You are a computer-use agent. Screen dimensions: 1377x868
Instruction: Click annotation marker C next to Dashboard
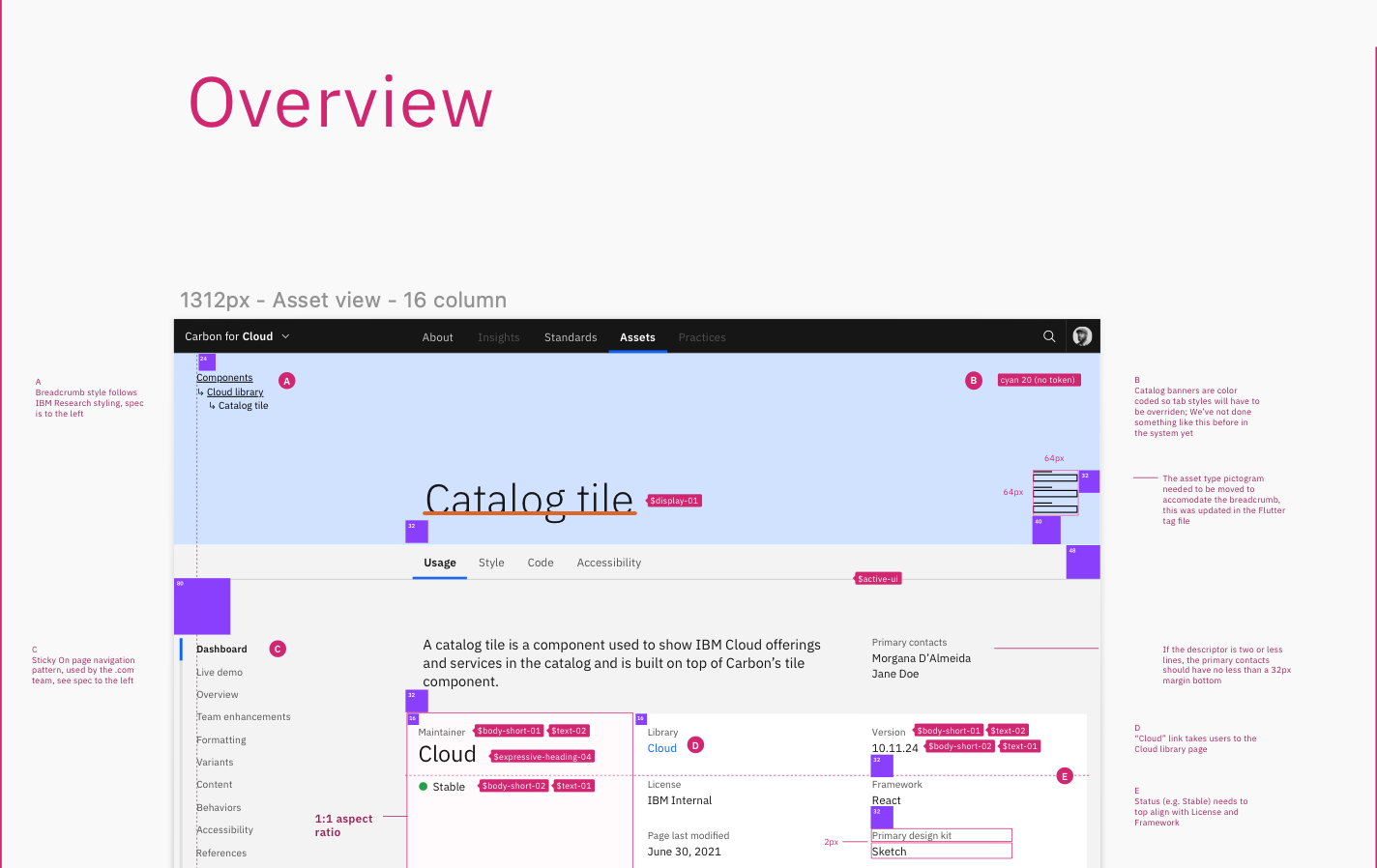(278, 649)
